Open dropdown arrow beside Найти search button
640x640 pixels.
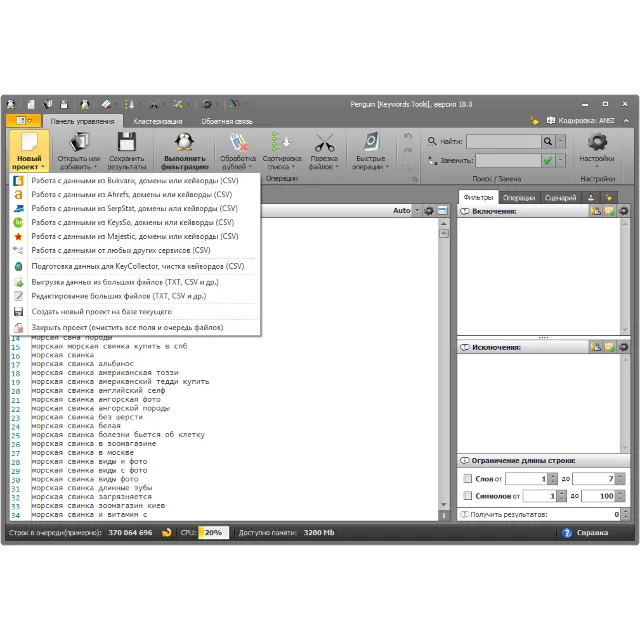click(560, 142)
